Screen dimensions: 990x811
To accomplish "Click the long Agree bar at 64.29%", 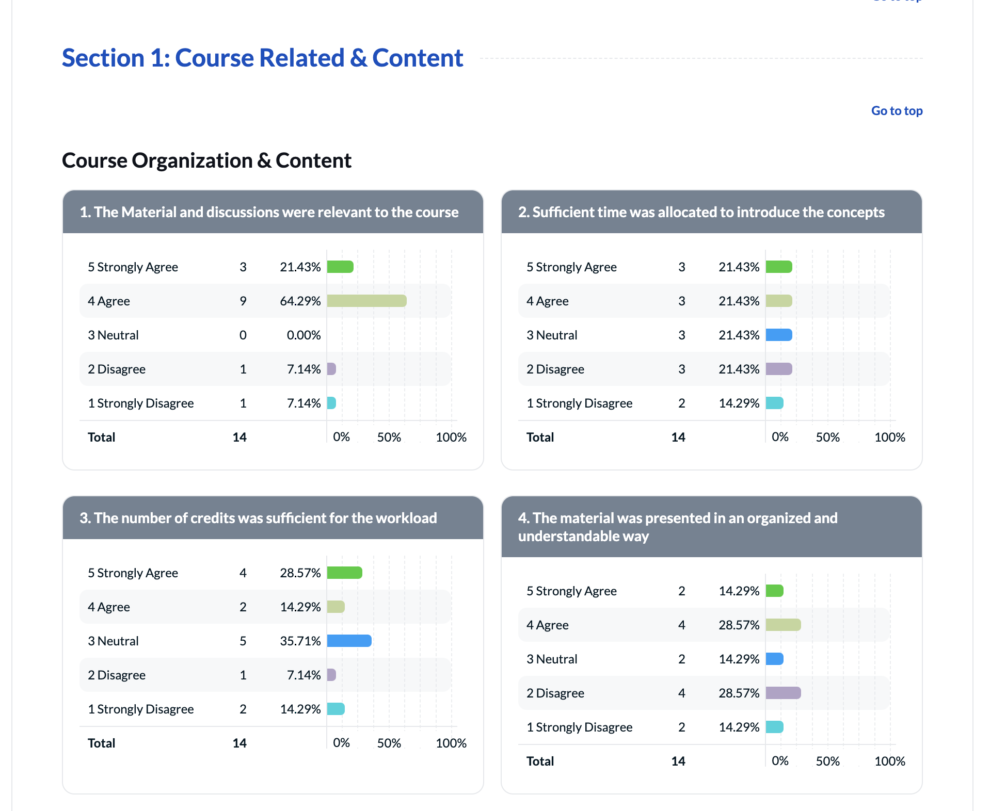I will click(x=367, y=301).
